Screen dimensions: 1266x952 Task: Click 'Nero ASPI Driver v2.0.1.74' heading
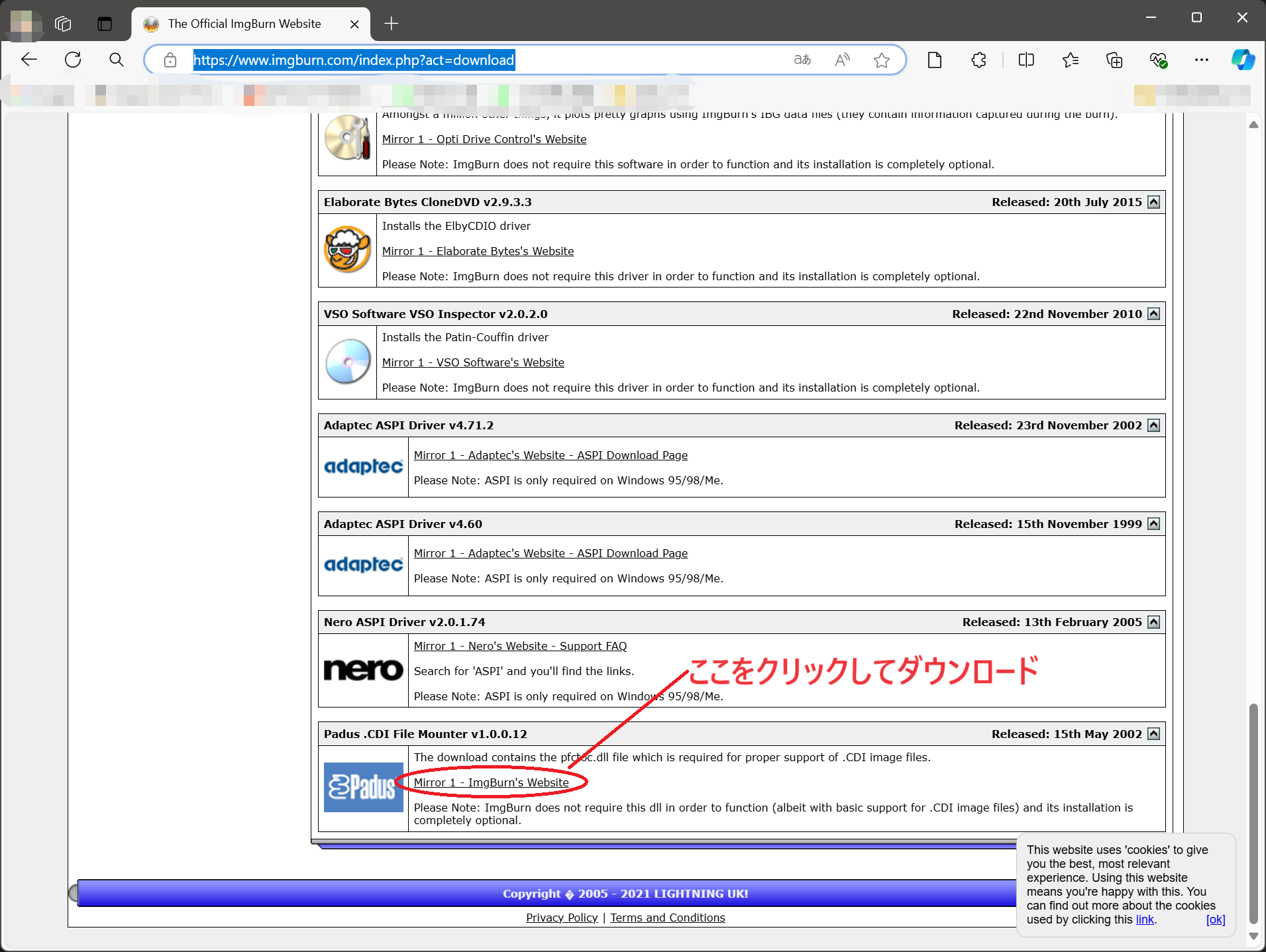pos(404,622)
